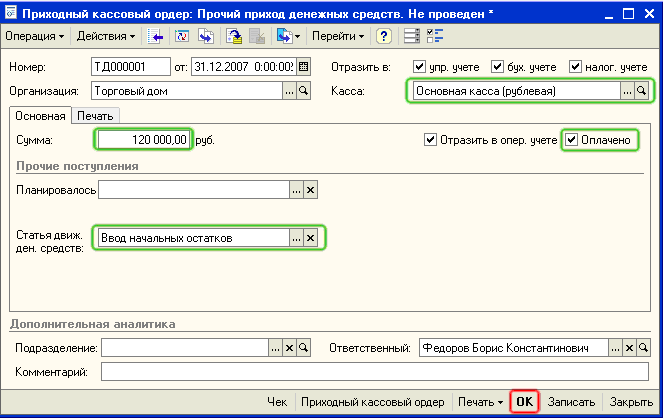Toggle the Оплачено checkbox
The width and height of the screenshot is (663, 418).
coord(571,140)
